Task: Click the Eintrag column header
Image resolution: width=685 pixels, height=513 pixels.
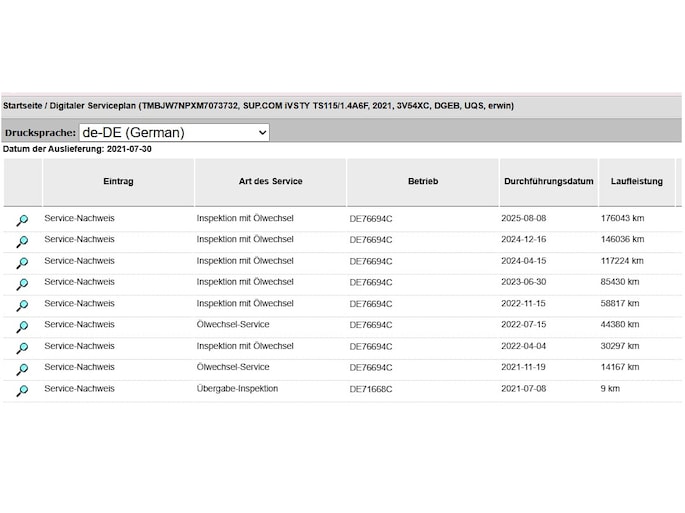Action: (x=118, y=182)
